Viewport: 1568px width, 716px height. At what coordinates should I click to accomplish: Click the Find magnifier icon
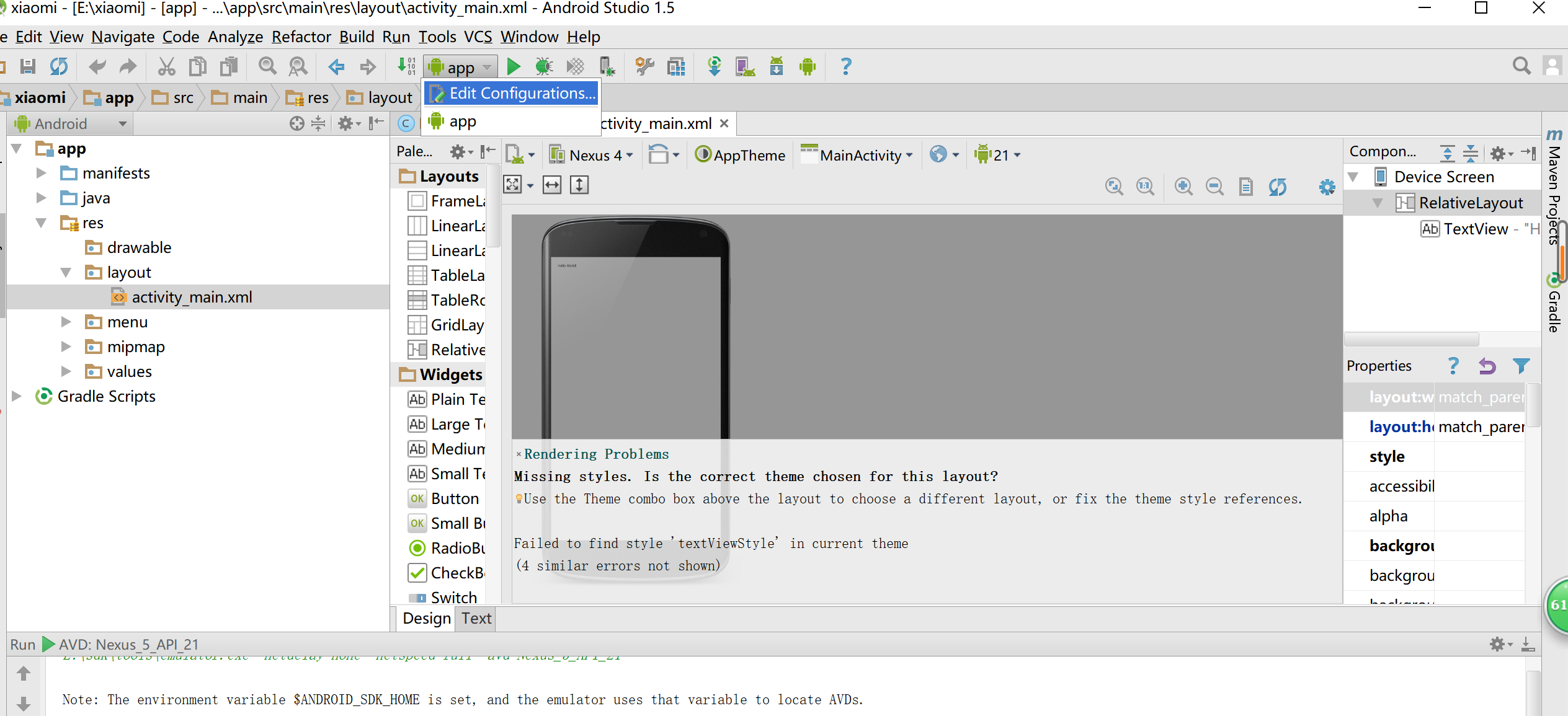[x=267, y=66]
